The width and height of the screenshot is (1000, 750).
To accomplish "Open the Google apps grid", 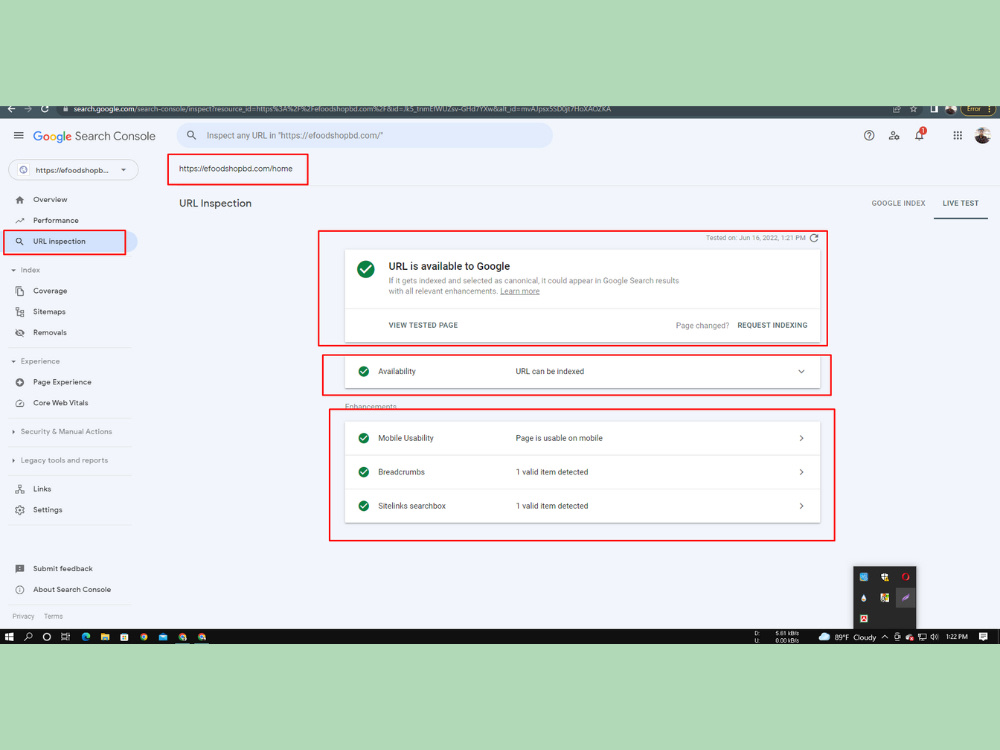I will [957, 135].
